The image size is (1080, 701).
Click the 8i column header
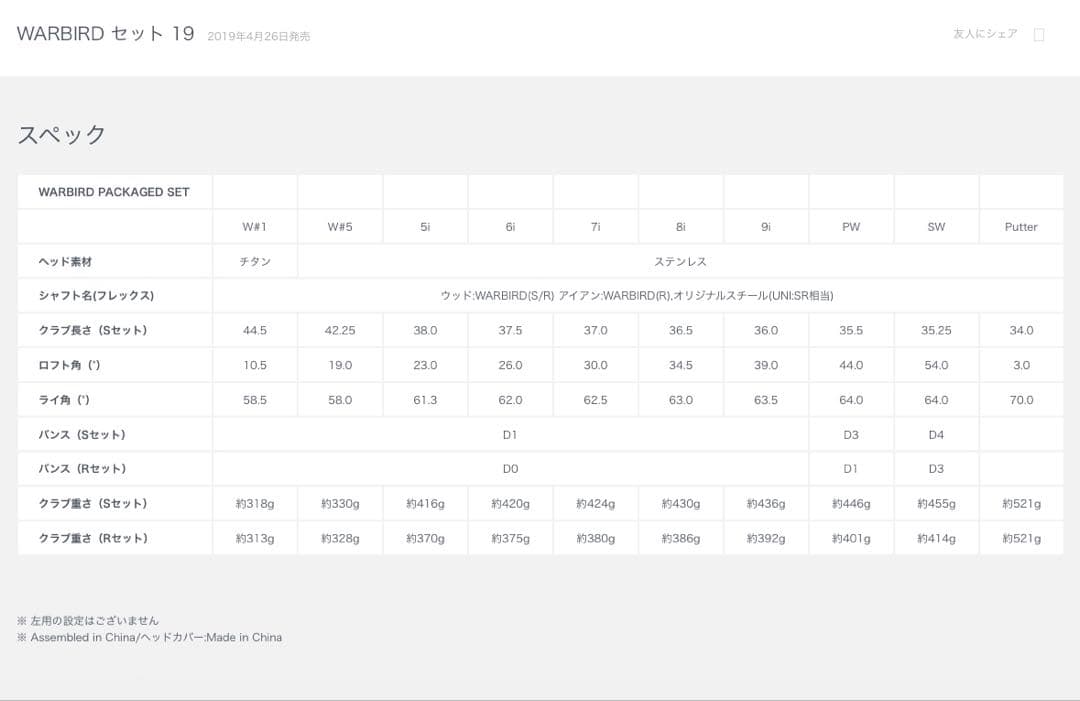point(681,227)
